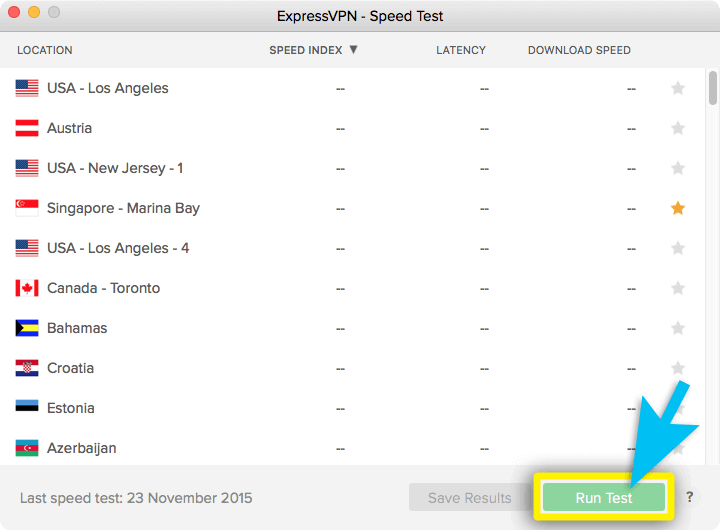Select the 'Bahamas' location name
This screenshot has width=720, height=530.
tap(77, 328)
